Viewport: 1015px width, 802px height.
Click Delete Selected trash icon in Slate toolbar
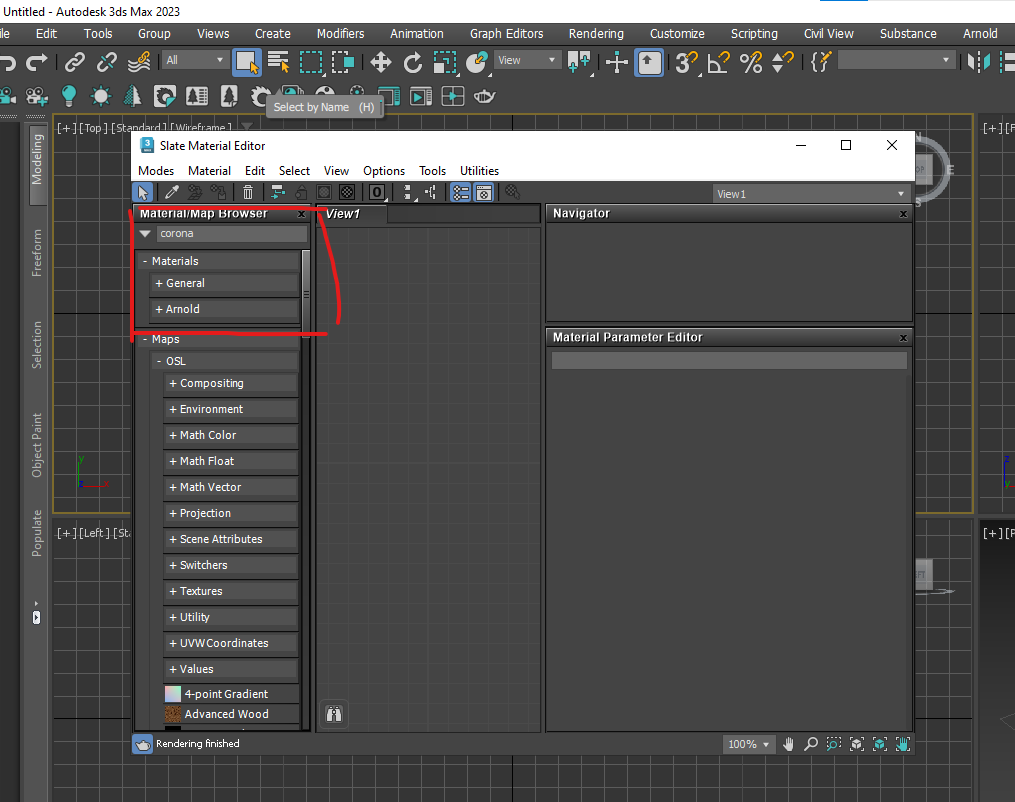point(248,192)
